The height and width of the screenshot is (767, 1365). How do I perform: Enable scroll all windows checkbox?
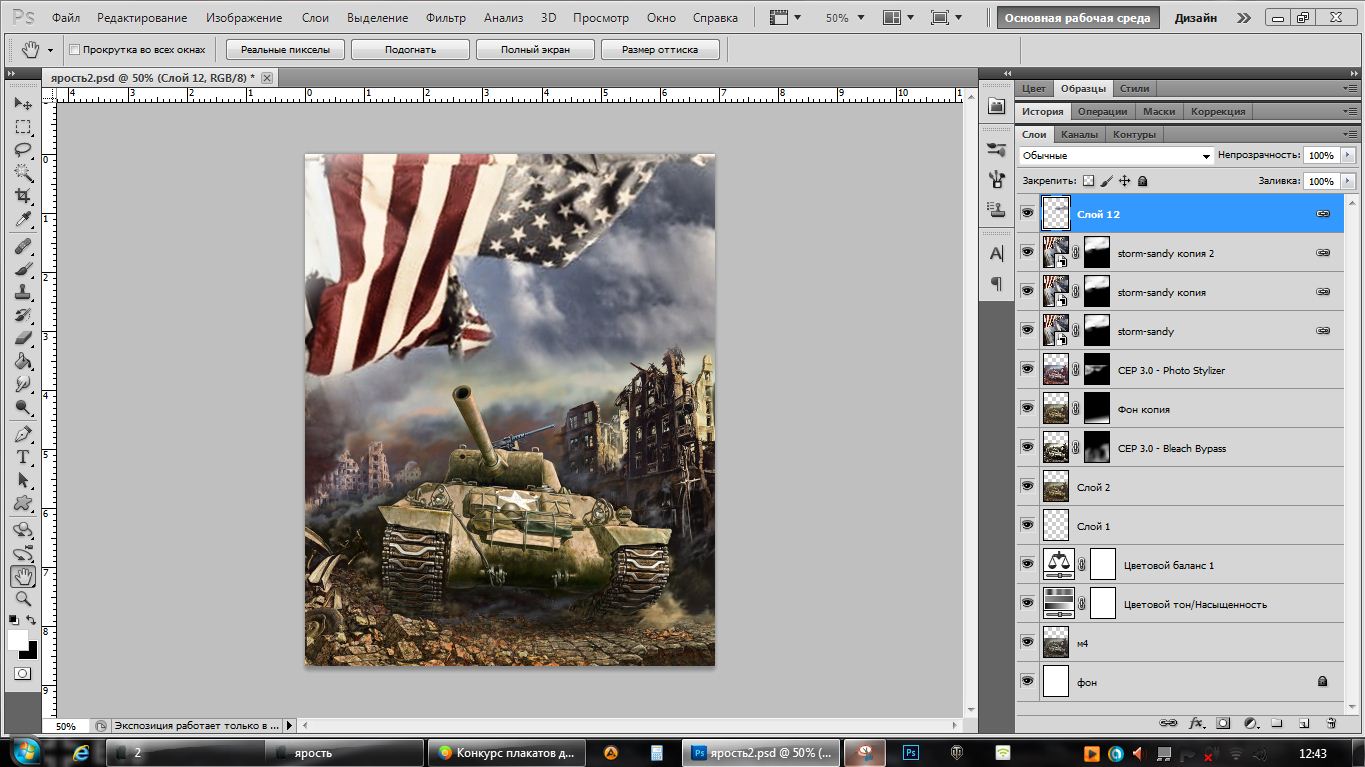click(x=75, y=49)
